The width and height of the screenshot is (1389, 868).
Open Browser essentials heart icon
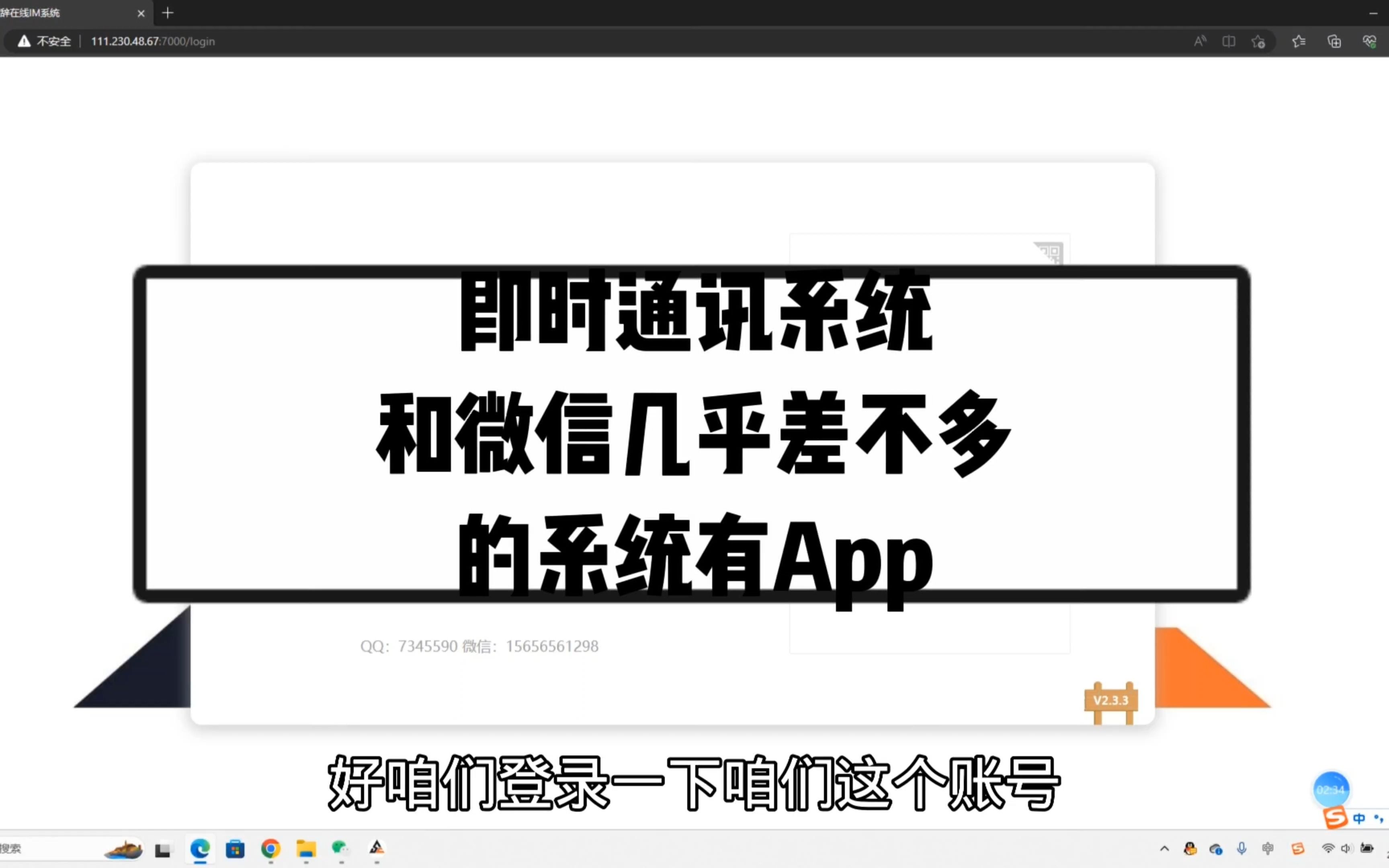tap(1369, 41)
